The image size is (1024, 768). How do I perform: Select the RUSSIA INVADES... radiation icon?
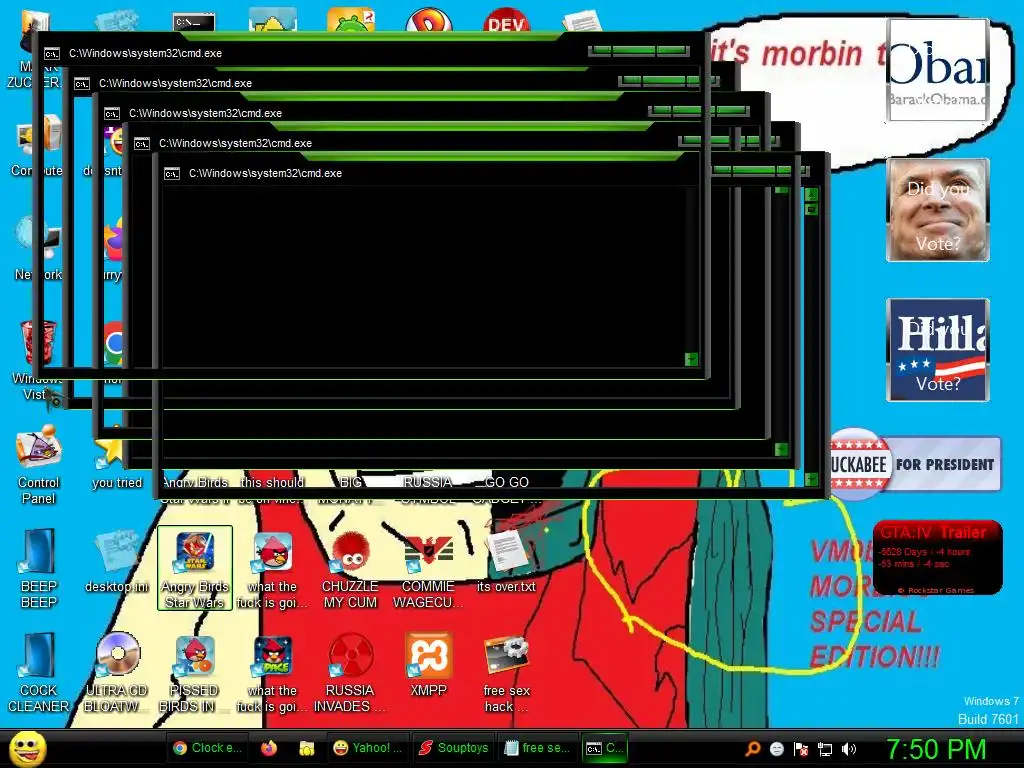click(351, 655)
